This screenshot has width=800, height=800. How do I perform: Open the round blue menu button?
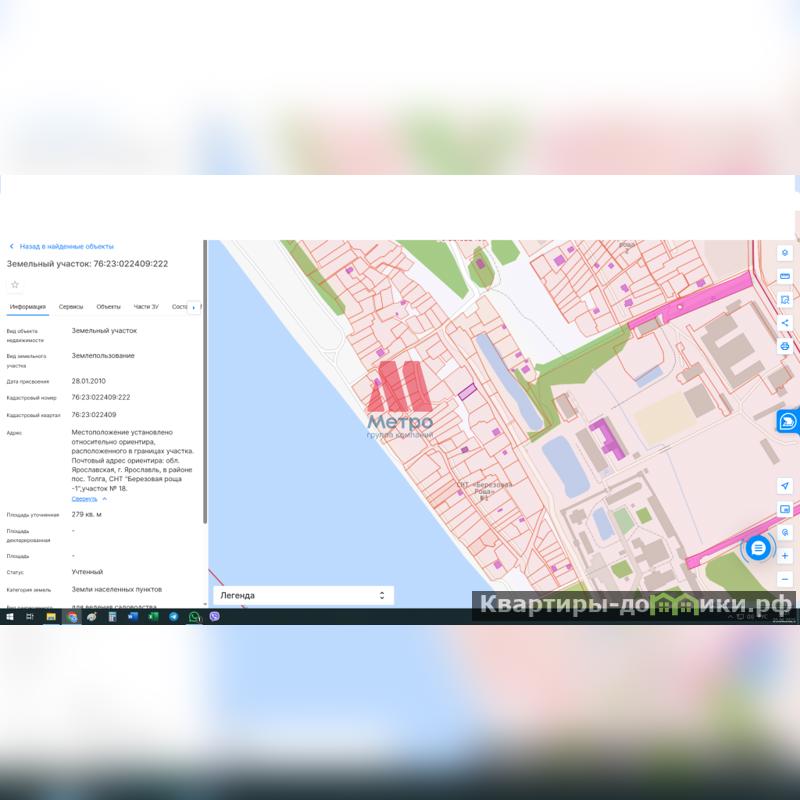coord(759,548)
